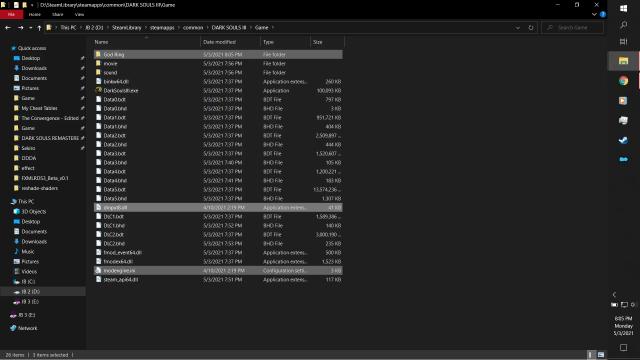Open Quick Access Toolbar customize dropdown
Screen dimensions: 640x360
click(x=32, y=5)
